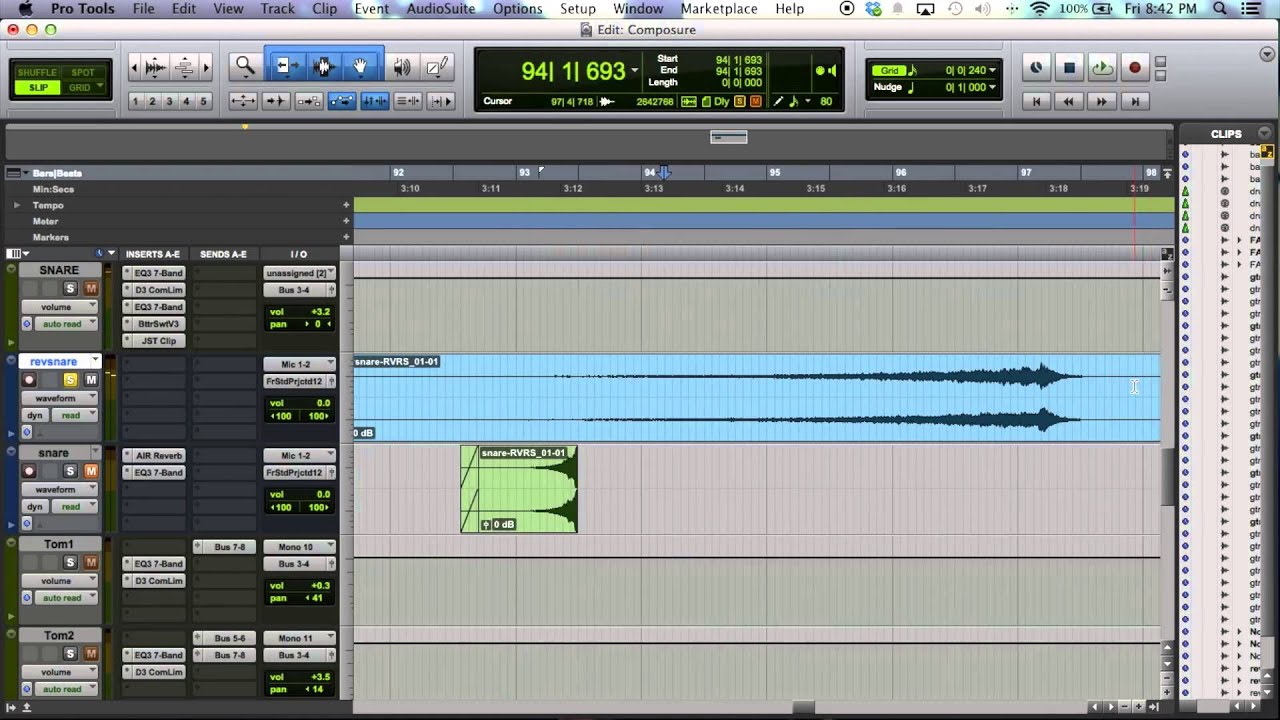Screen dimensions: 1280x720
Task: Click the universe view position indicator
Action: point(729,137)
